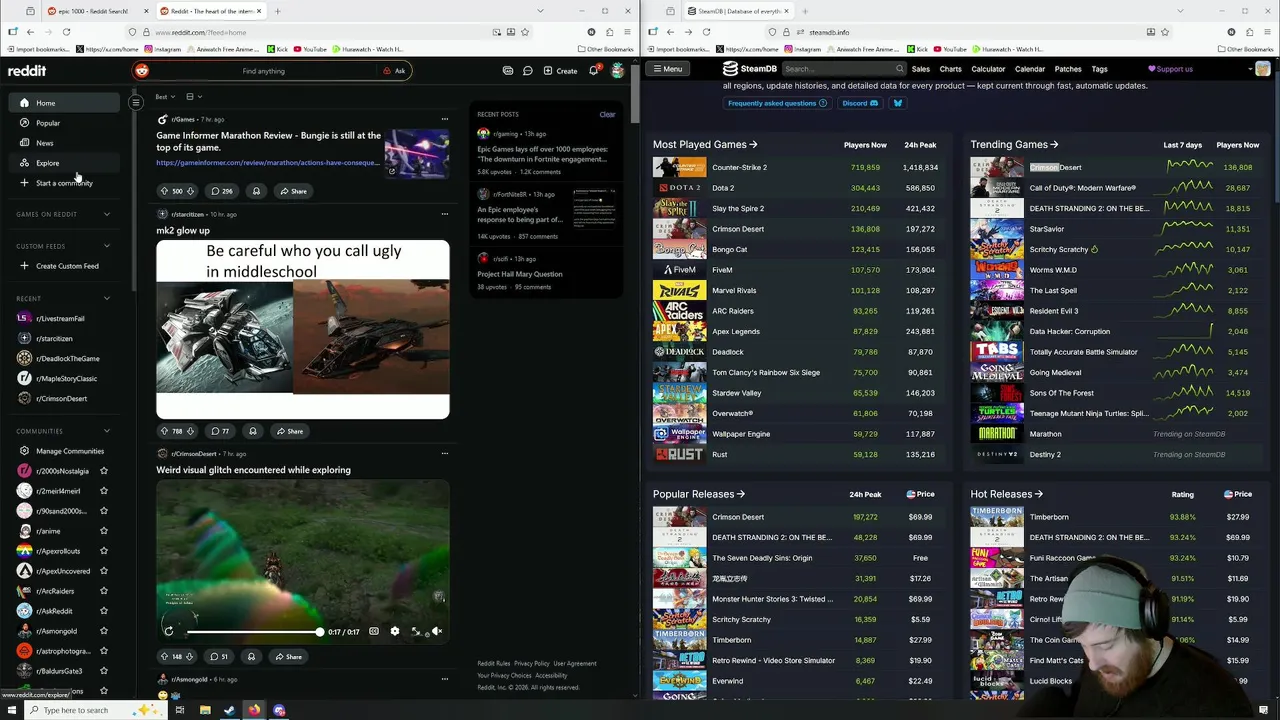Screen dimensions: 1280x720
Task: Replay the Crimson Desert glitch video
Action: tap(168, 631)
